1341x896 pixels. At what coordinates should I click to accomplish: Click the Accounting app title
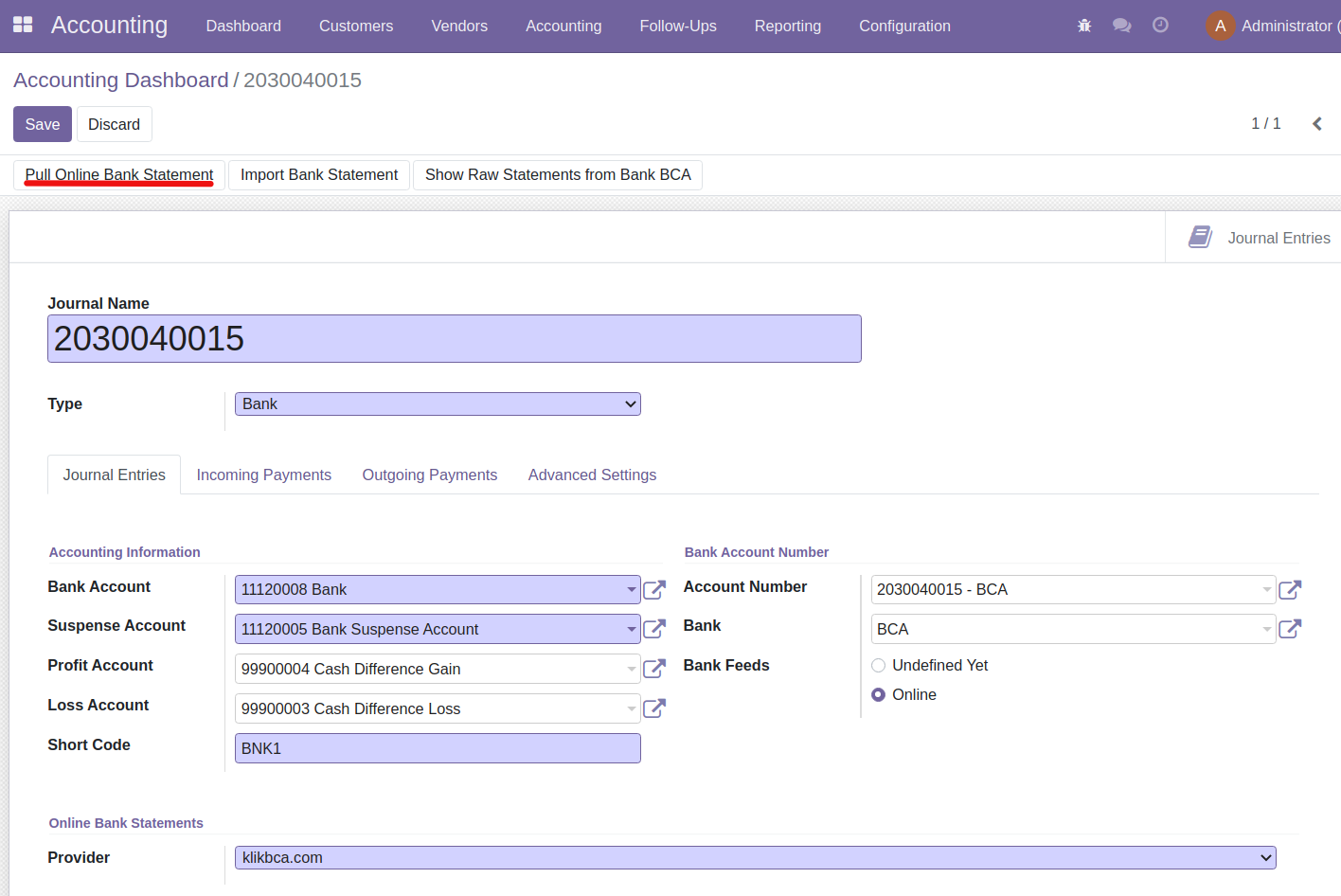pyautogui.click(x=109, y=25)
